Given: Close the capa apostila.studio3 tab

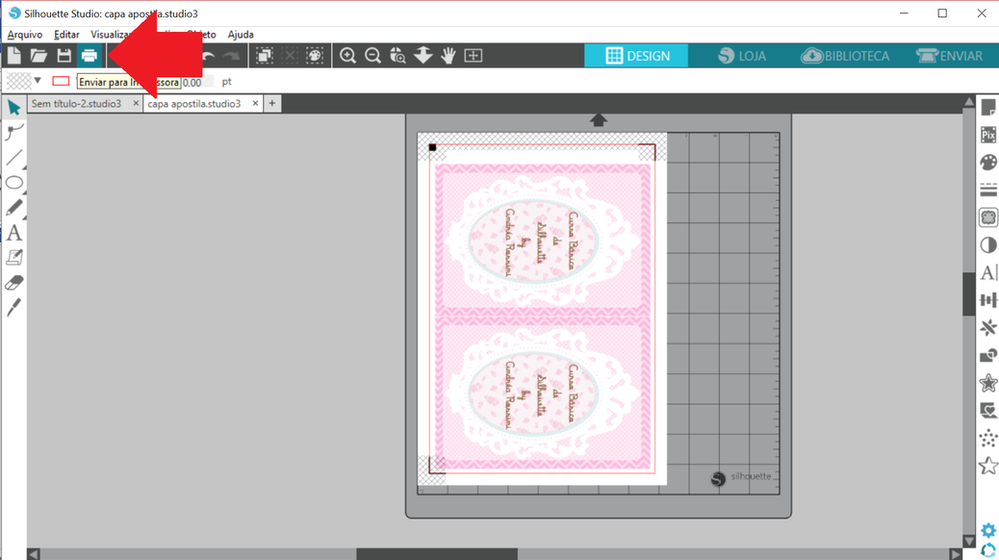Looking at the screenshot, I should tap(255, 103).
